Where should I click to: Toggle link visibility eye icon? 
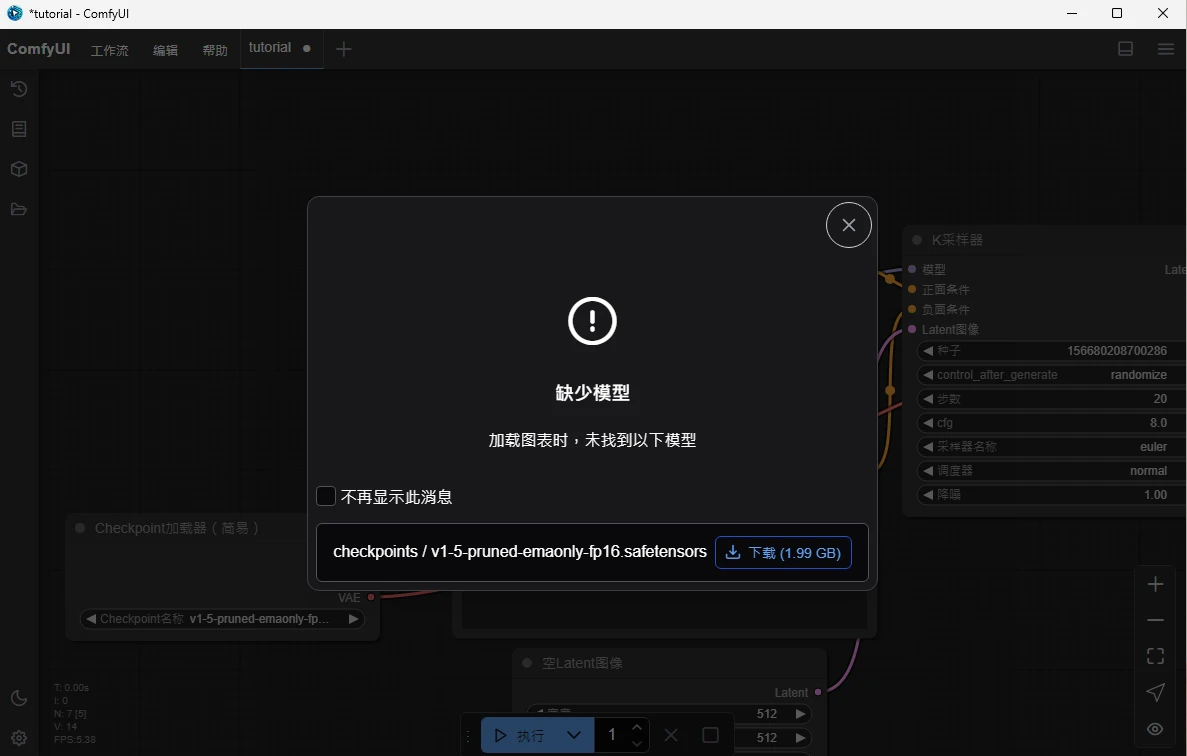pyautogui.click(x=1155, y=729)
